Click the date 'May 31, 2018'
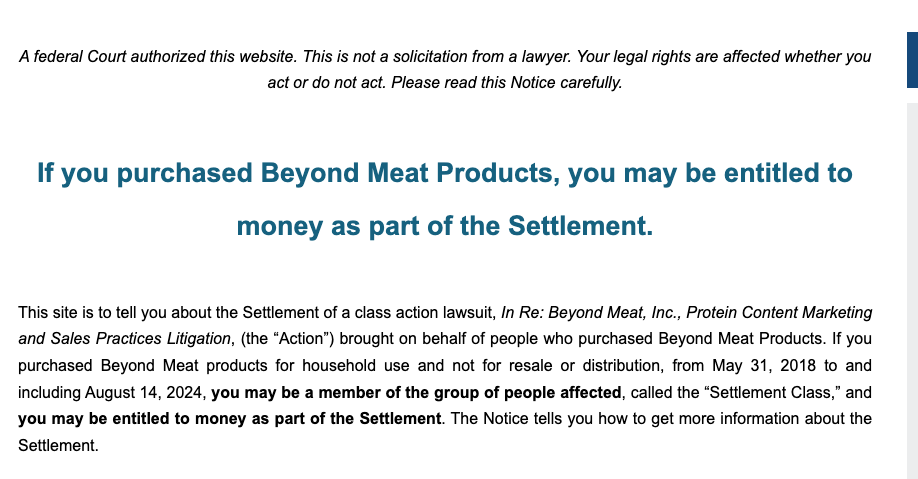 764,365
